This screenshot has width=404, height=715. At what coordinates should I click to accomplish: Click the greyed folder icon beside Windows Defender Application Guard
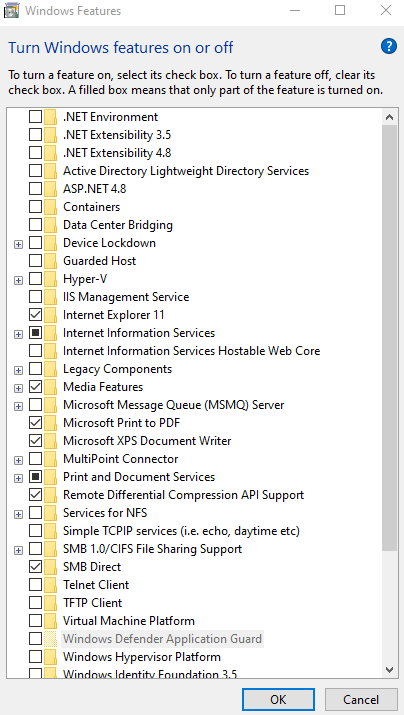tap(50, 639)
